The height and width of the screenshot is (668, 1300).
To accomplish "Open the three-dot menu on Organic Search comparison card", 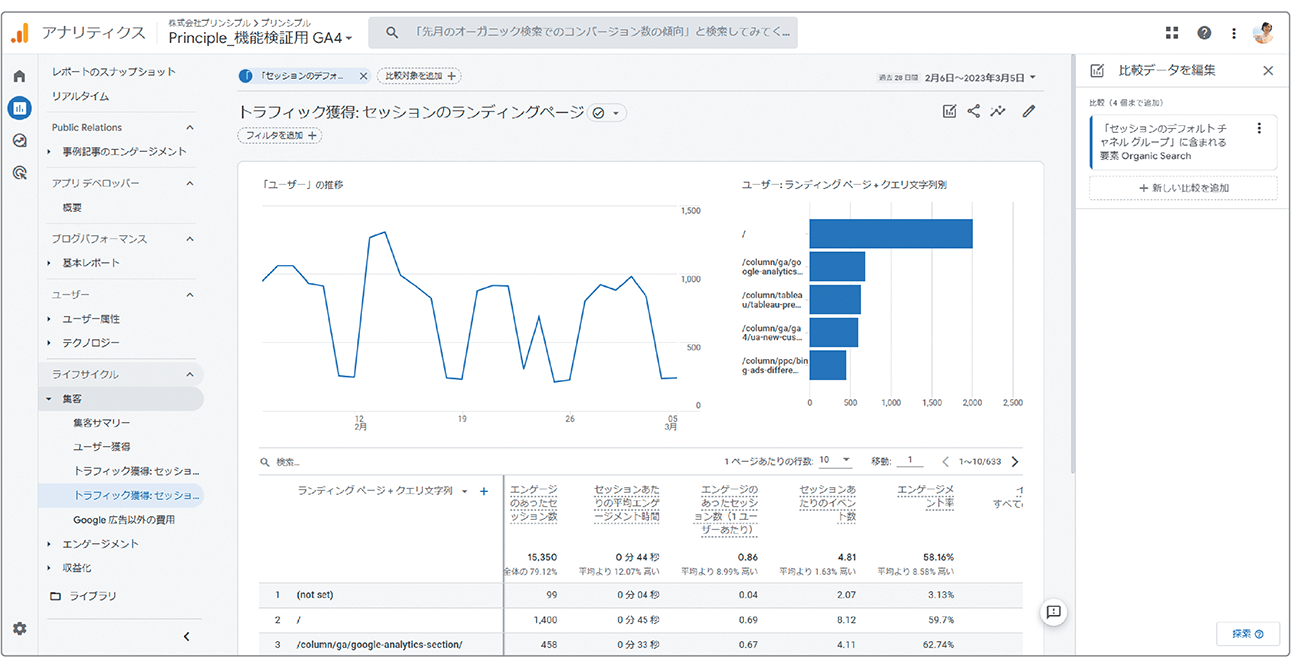I will coord(1259,128).
